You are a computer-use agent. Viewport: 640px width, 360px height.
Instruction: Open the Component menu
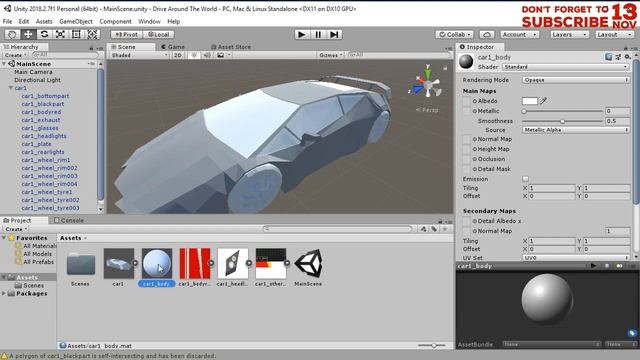click(116, 21)
